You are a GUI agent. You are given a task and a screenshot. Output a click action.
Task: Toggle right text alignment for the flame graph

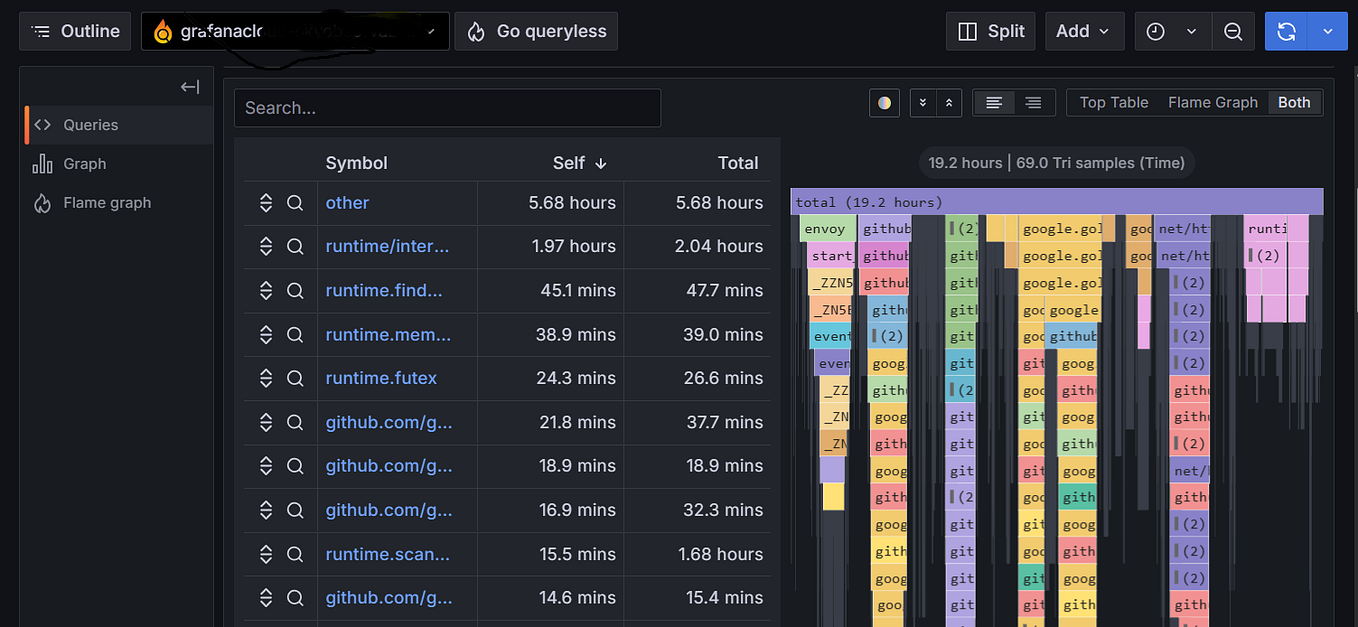click(x=1030, y=102)
